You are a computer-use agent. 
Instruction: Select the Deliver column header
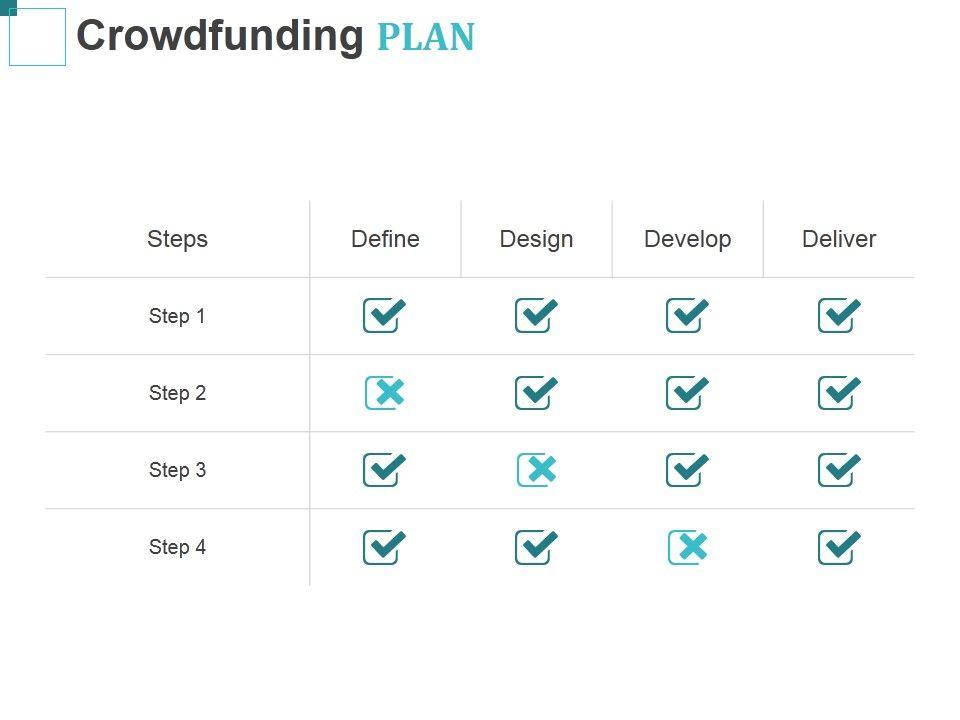[x=839, y=239]
